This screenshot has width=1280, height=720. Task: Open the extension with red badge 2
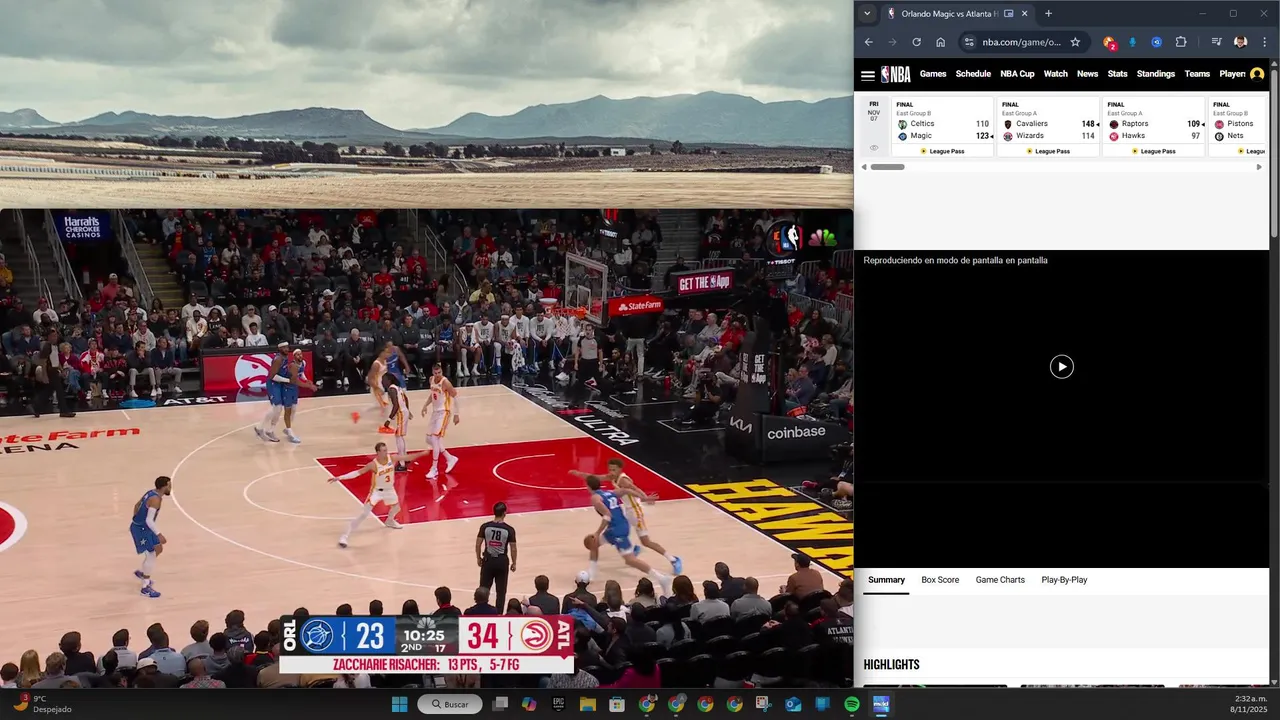(x=1109, y=42)
